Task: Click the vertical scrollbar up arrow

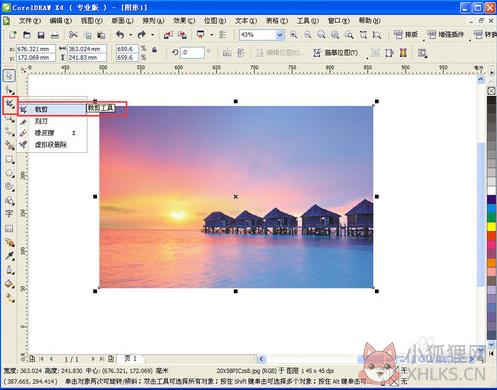Action: click(480, 79)
